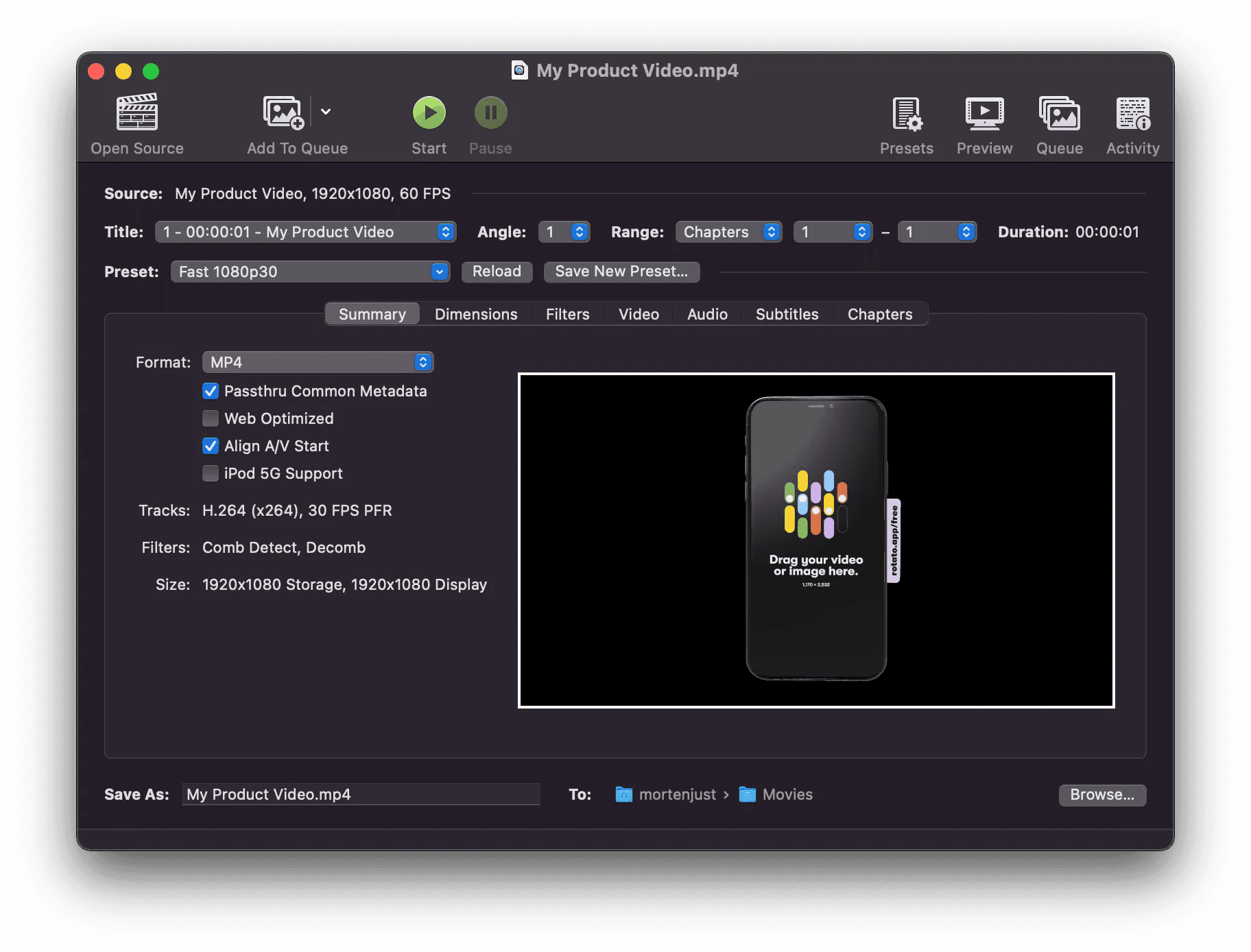Click Browse to change the save destination
Viewport: 1251px width, 952px height.
click(x=1101, y=795)
